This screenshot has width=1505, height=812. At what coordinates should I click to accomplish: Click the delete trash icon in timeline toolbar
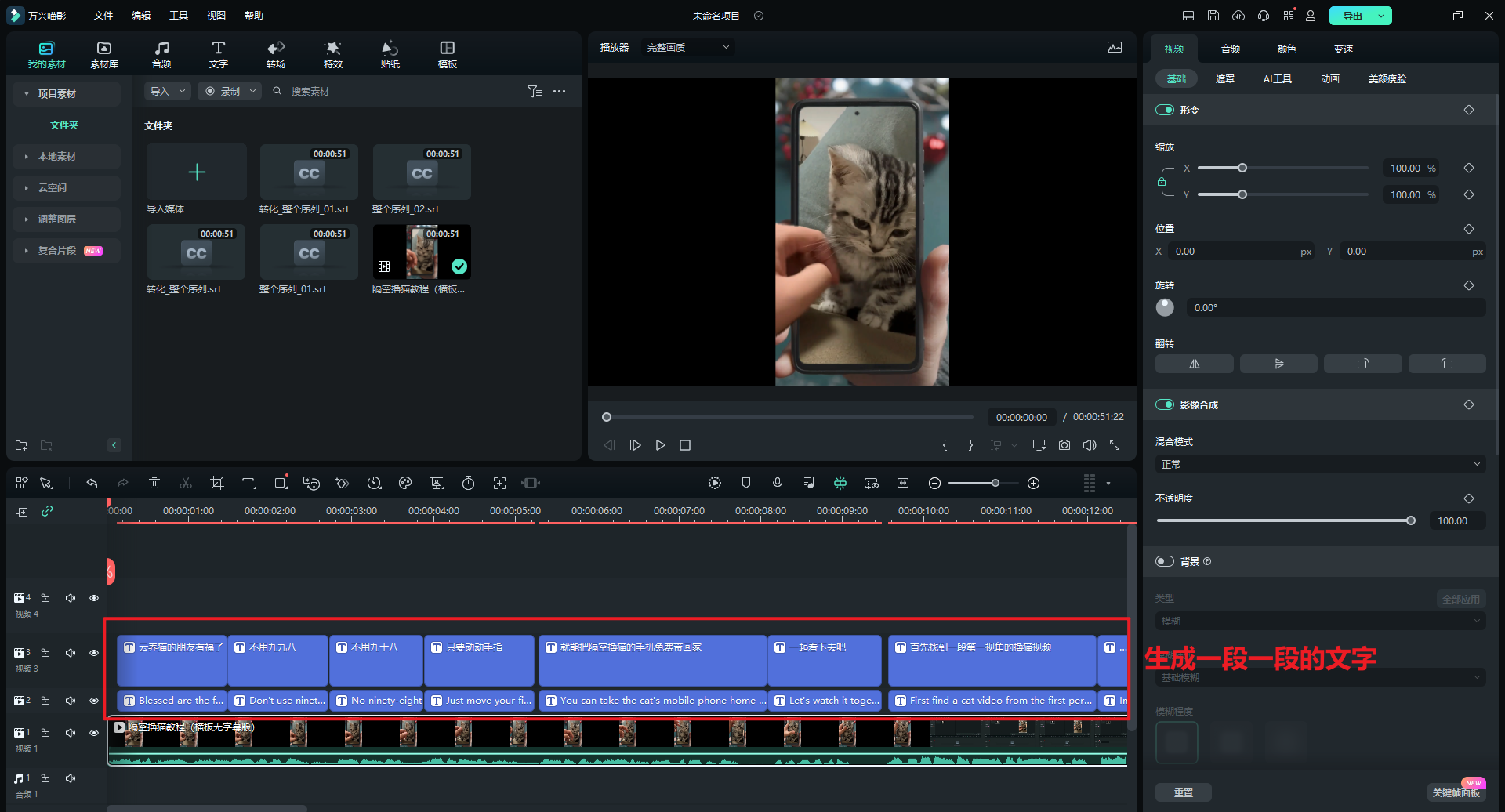pyautogui.click(x=154, y=484)
